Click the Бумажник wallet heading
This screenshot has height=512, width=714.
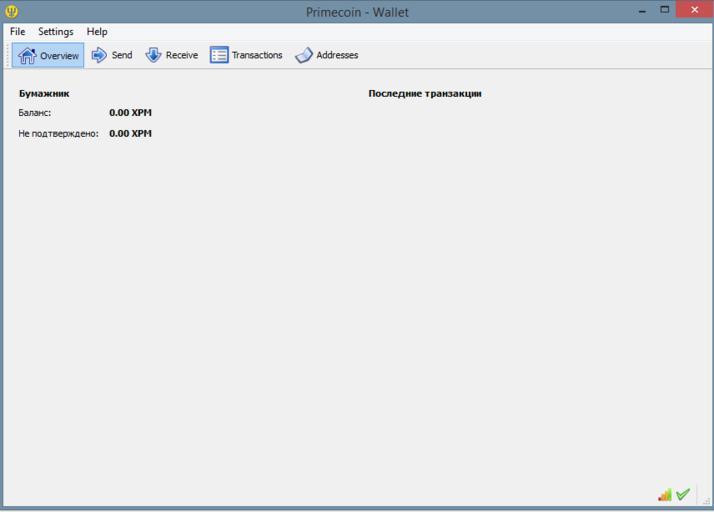[44, 93]
